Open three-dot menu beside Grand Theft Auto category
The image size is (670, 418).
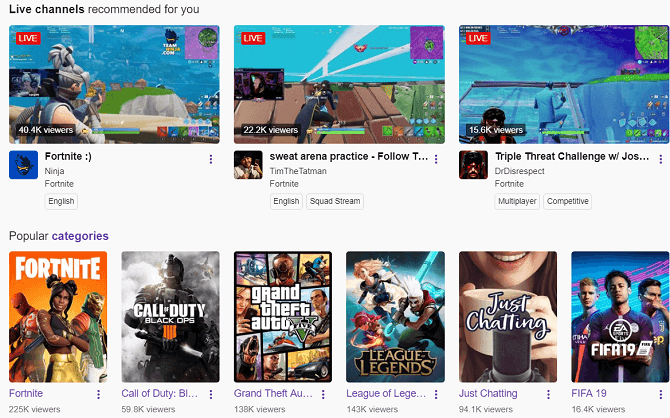(x=323, y=395)
